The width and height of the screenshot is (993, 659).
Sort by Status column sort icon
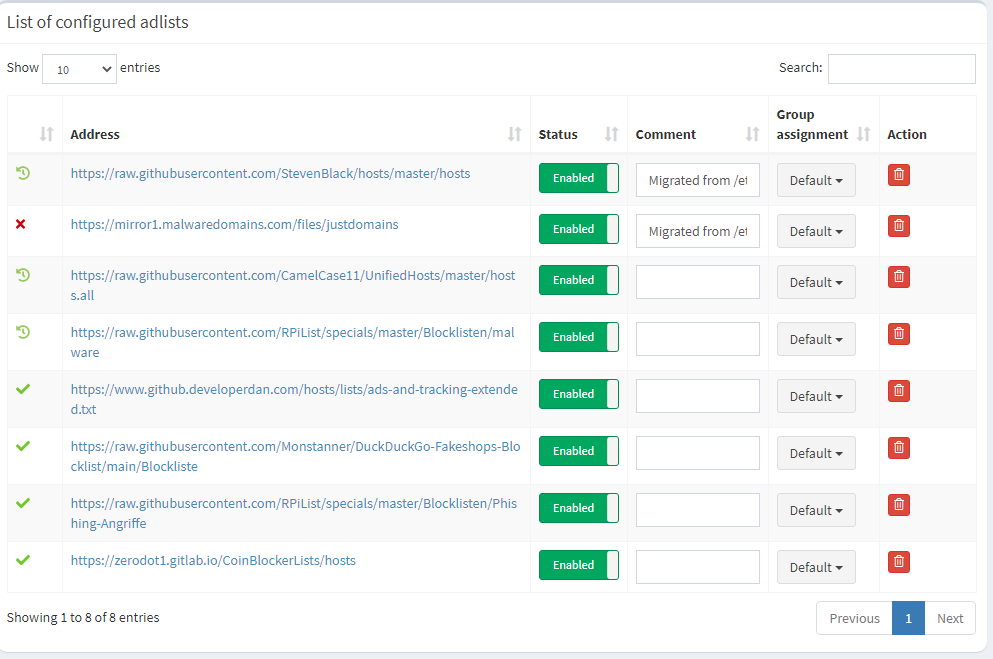point(611,134)
